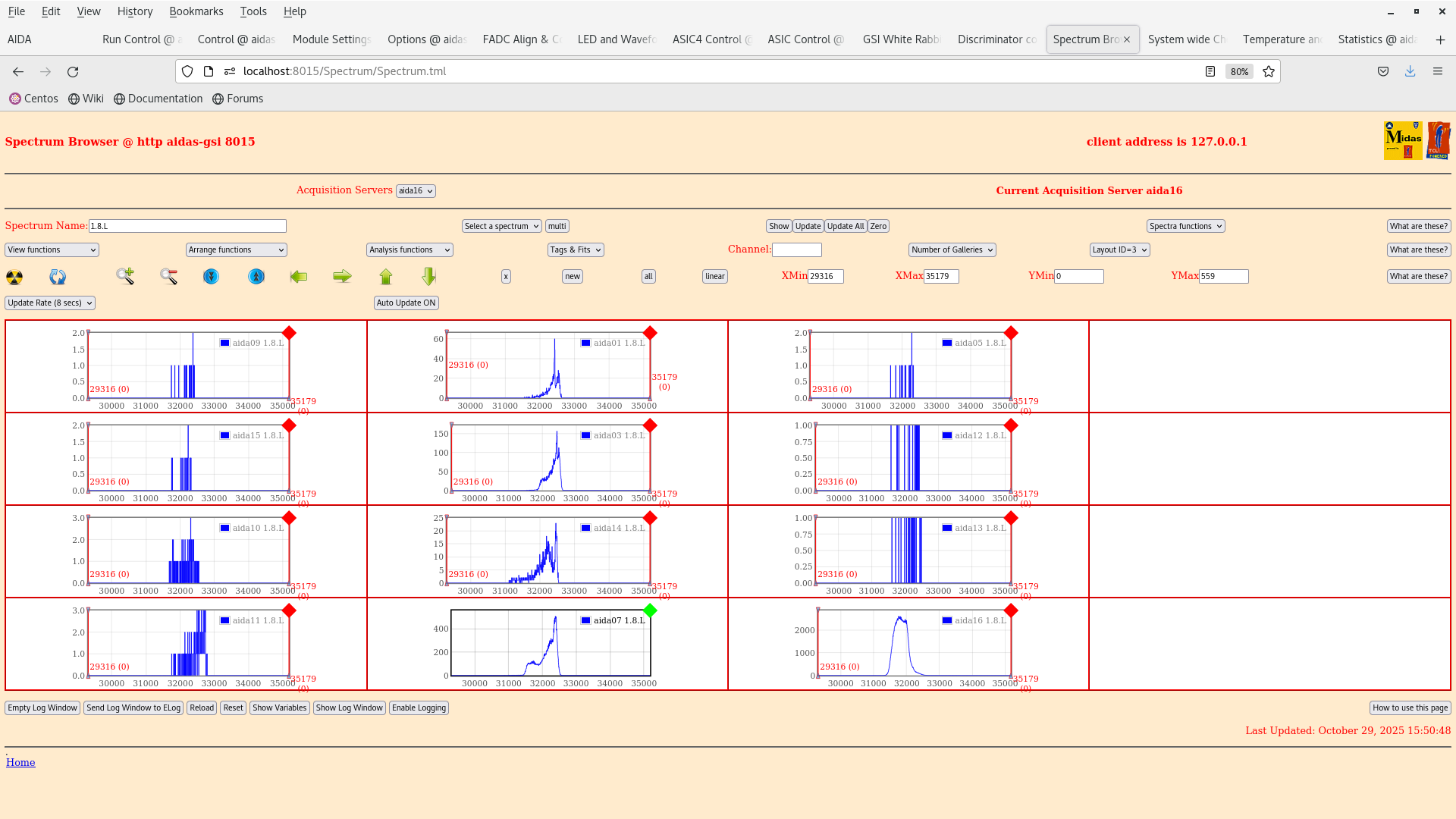Click the green right arrow navigation icon
The image size is (1456, 819).
point(342,276)
